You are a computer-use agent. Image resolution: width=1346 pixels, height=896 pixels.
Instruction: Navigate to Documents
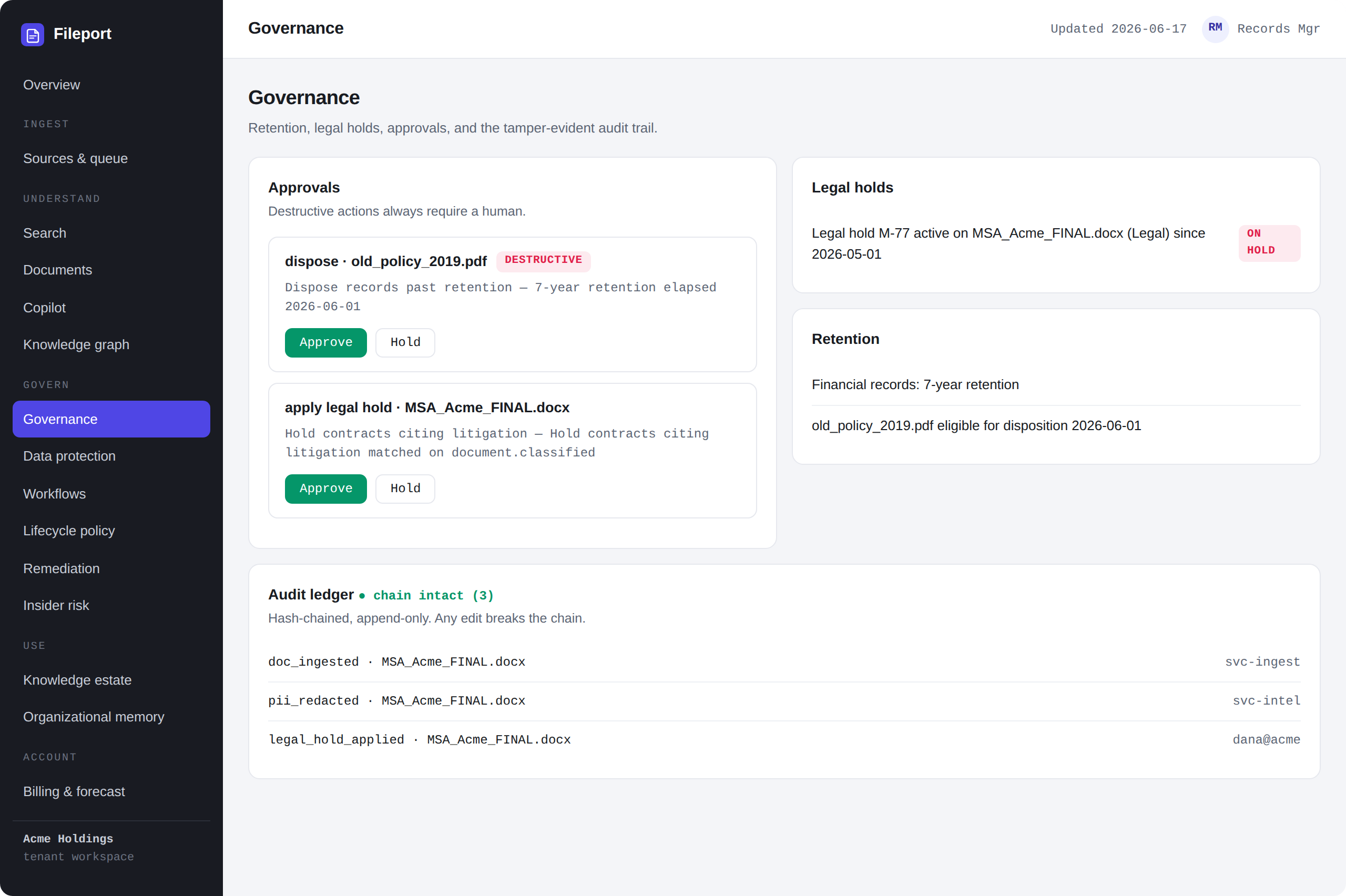coord(111,270)
